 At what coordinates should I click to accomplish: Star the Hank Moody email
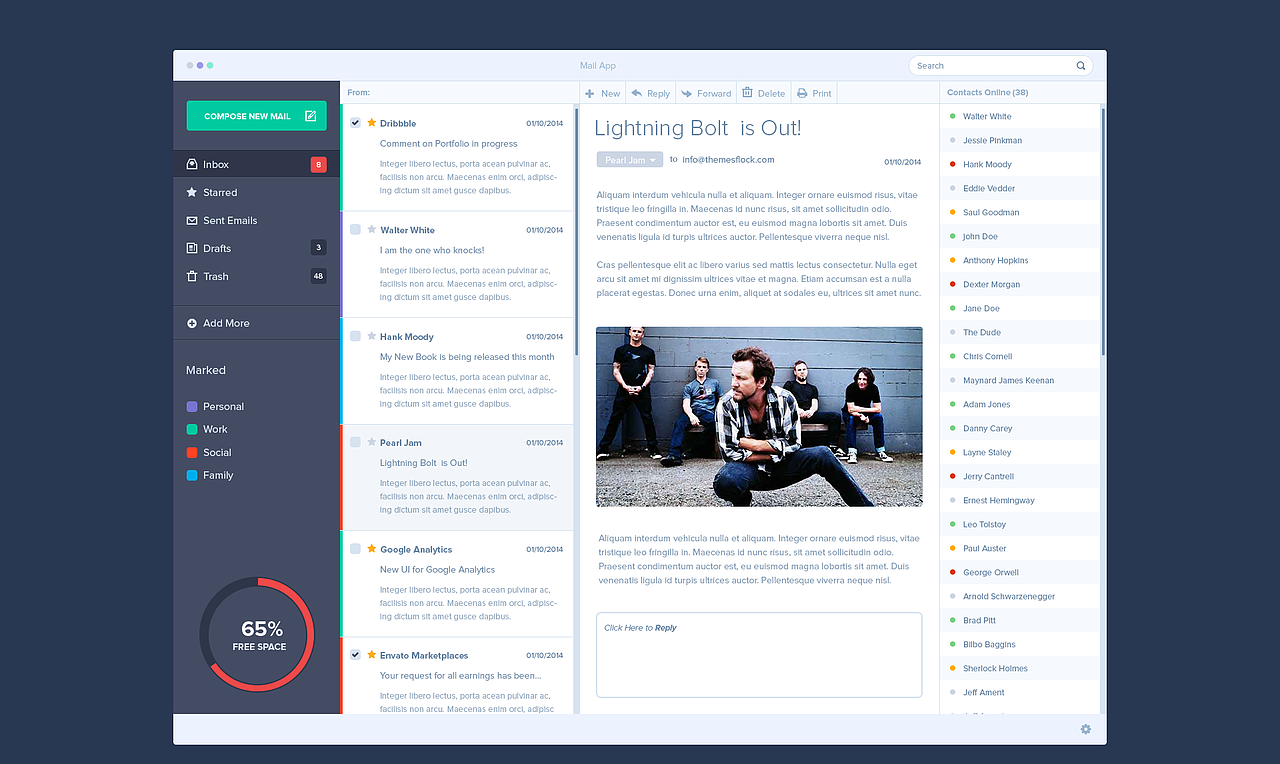point(372,336)
